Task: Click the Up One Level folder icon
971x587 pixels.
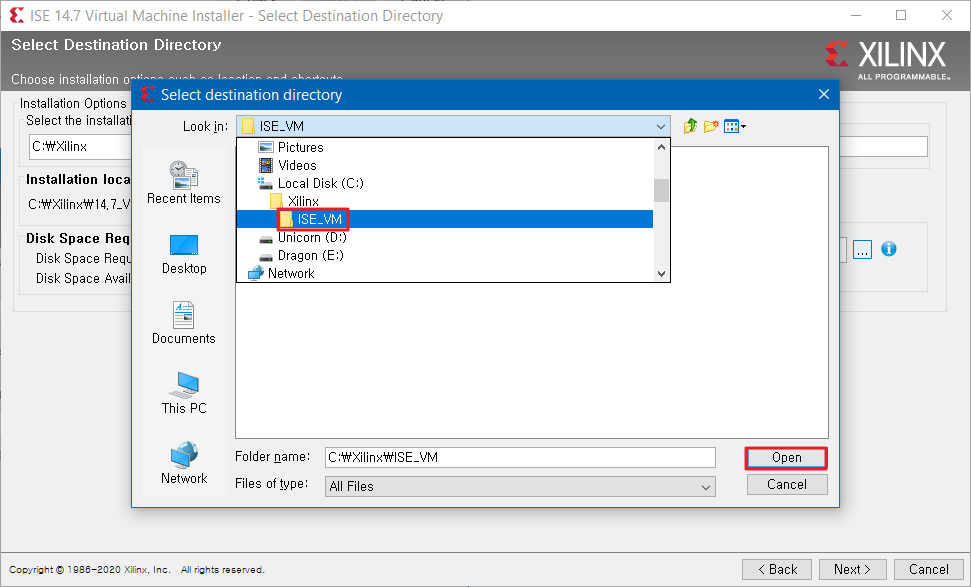Action: [690, 126]
